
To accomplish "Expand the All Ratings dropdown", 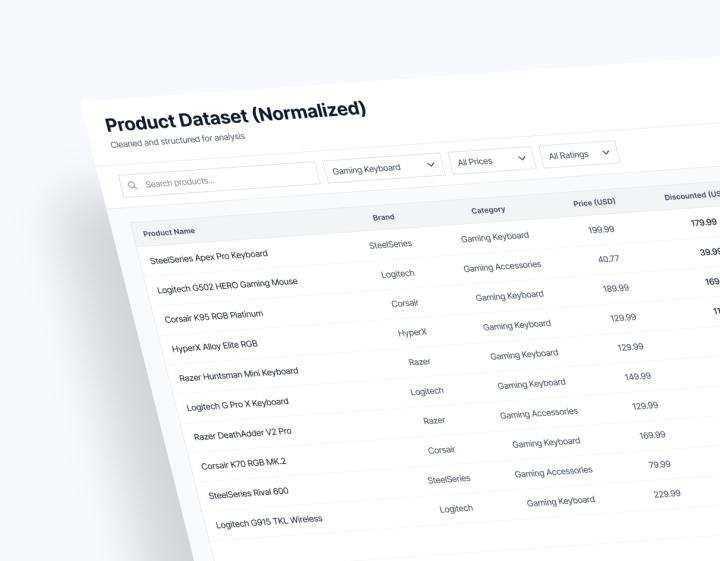I will point(579,154).
